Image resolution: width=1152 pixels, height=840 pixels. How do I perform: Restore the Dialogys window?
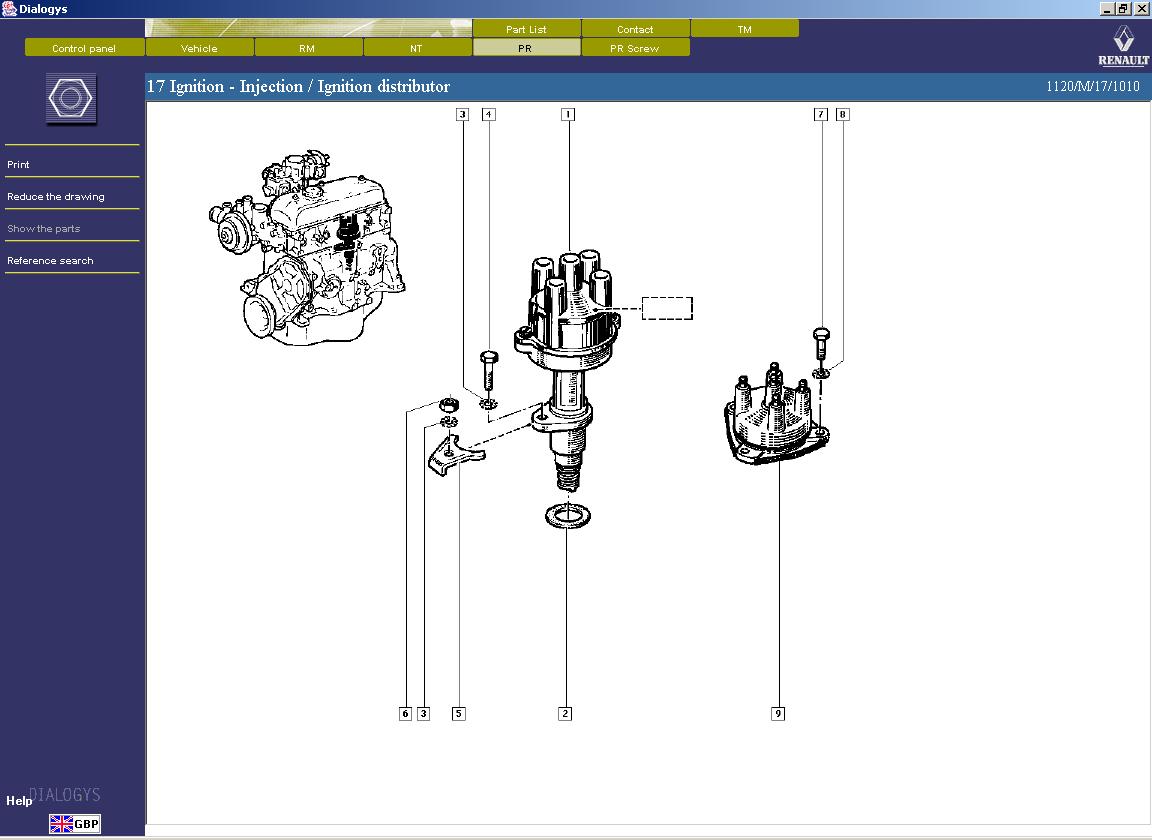tap(1123, 9)
